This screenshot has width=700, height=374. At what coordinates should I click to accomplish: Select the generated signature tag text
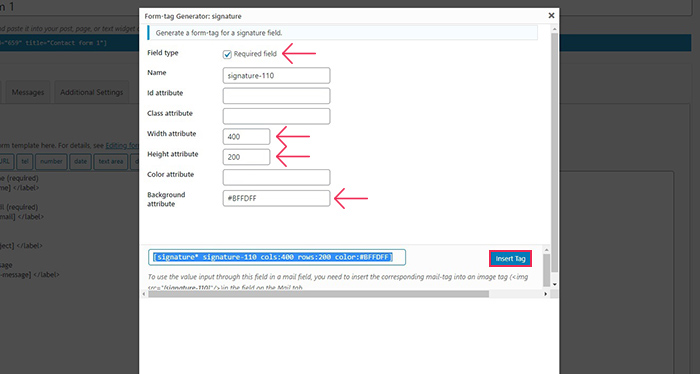point(277,258)
